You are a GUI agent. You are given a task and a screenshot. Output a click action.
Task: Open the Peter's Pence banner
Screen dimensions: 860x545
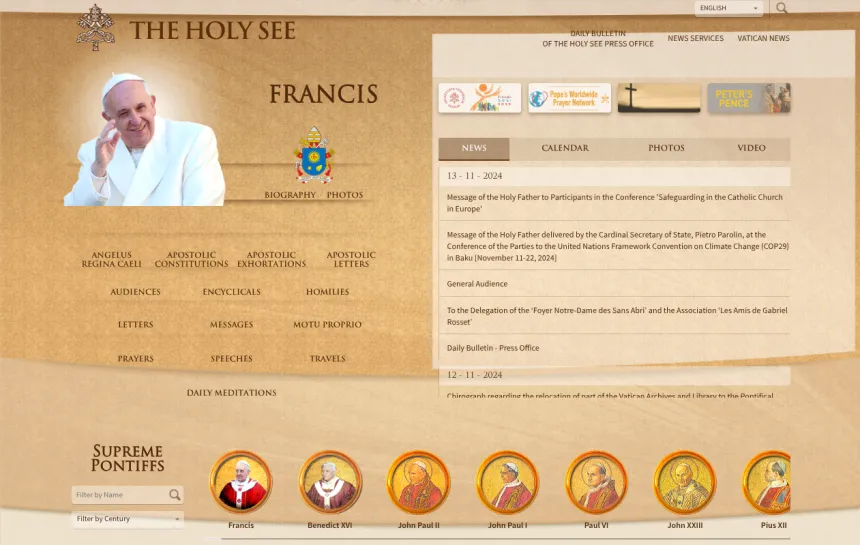(x=749, y=98)
